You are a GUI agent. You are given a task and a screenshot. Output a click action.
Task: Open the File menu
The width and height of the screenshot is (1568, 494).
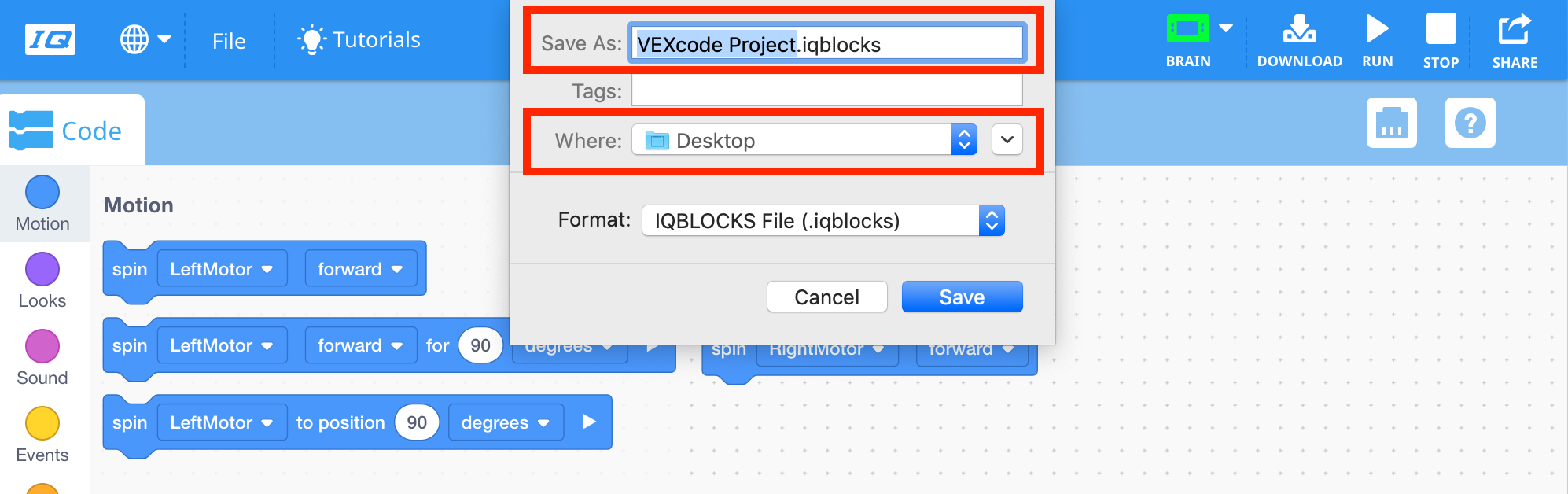click(229, 41)
